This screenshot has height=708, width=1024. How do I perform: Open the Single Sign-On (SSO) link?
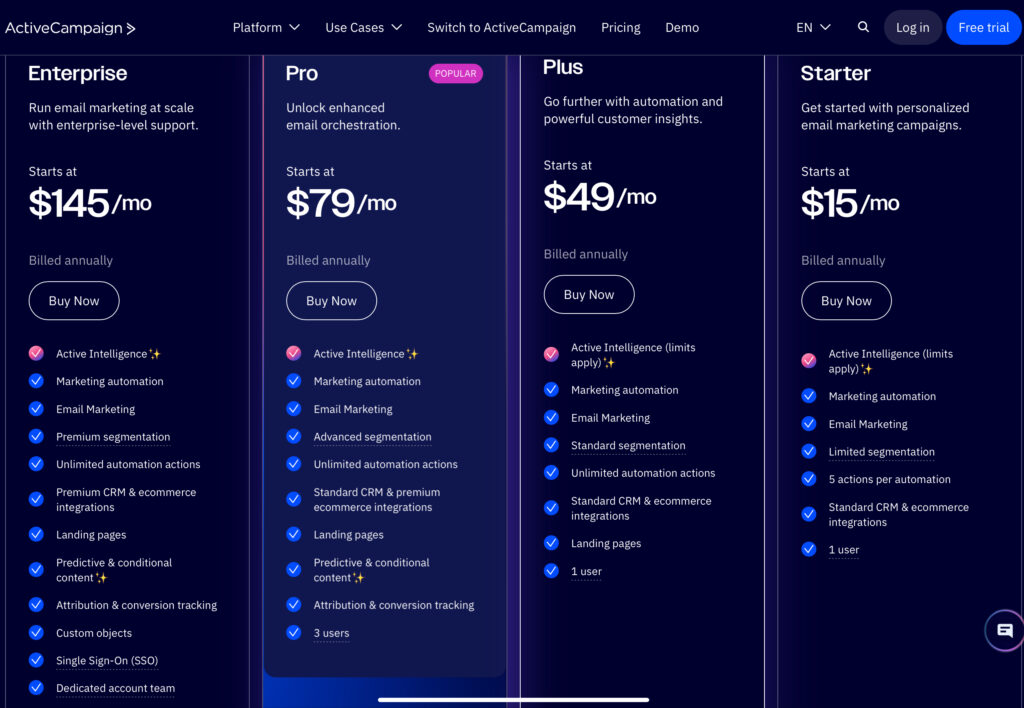point(107,661)
